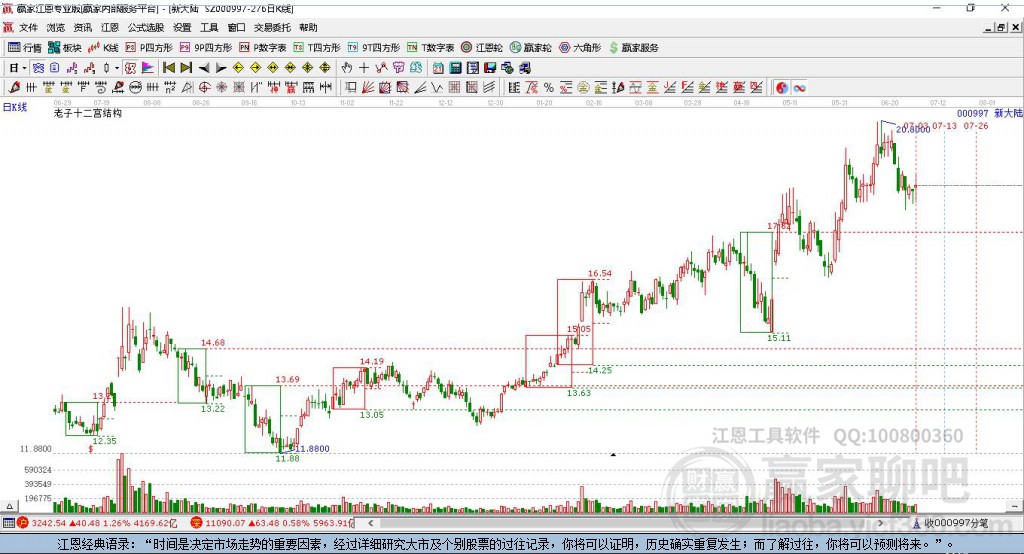Open the 浏览 menu
Viewport: 1024px width, 554px height.
coord(56,27)
